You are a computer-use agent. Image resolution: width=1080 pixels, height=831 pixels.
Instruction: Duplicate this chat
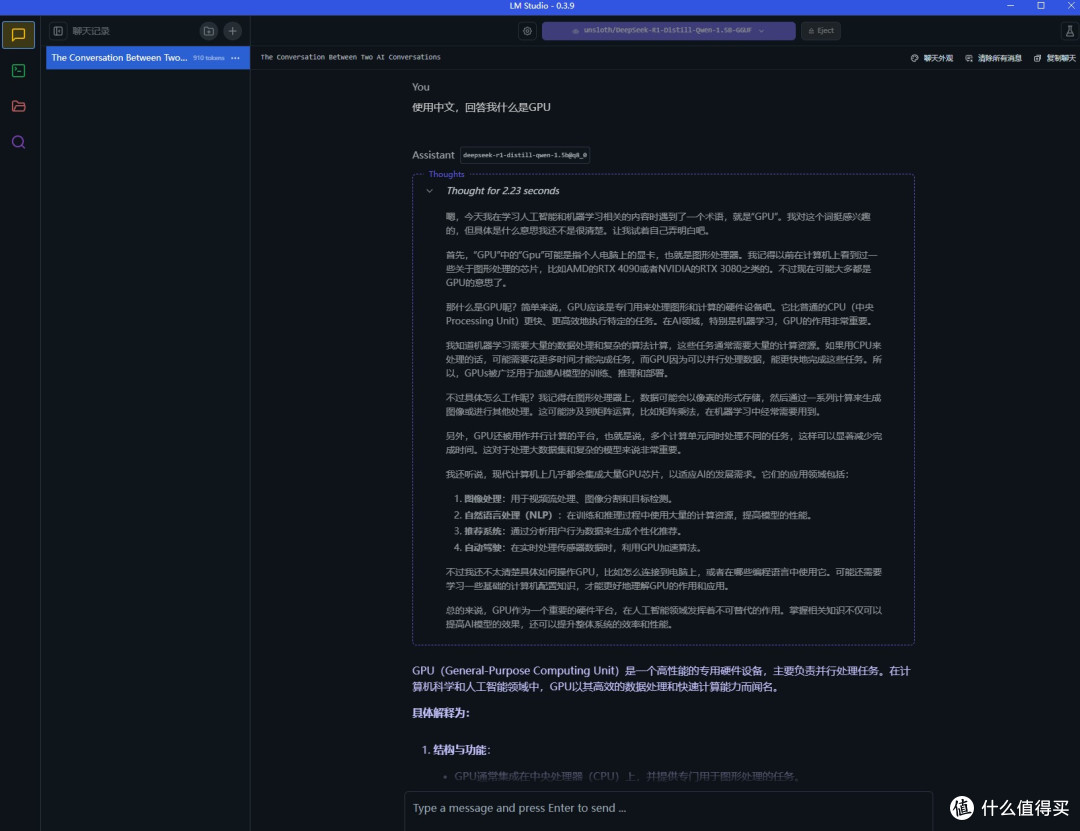tap(1055, 58)
